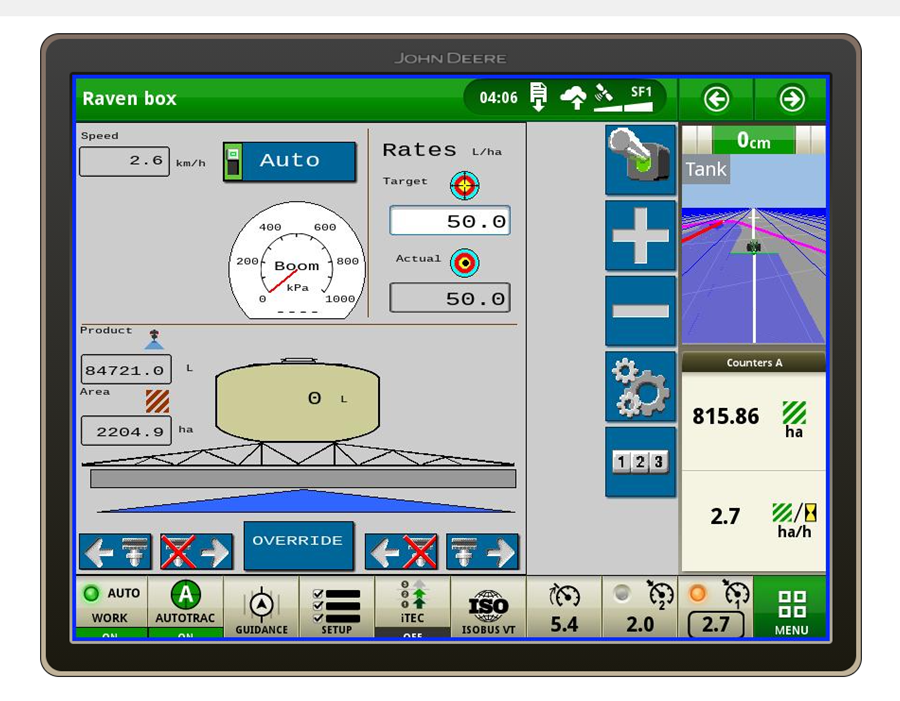The image size is (900, 701).
Task: Click the Tank label on the map
Action: coord(705,170)
